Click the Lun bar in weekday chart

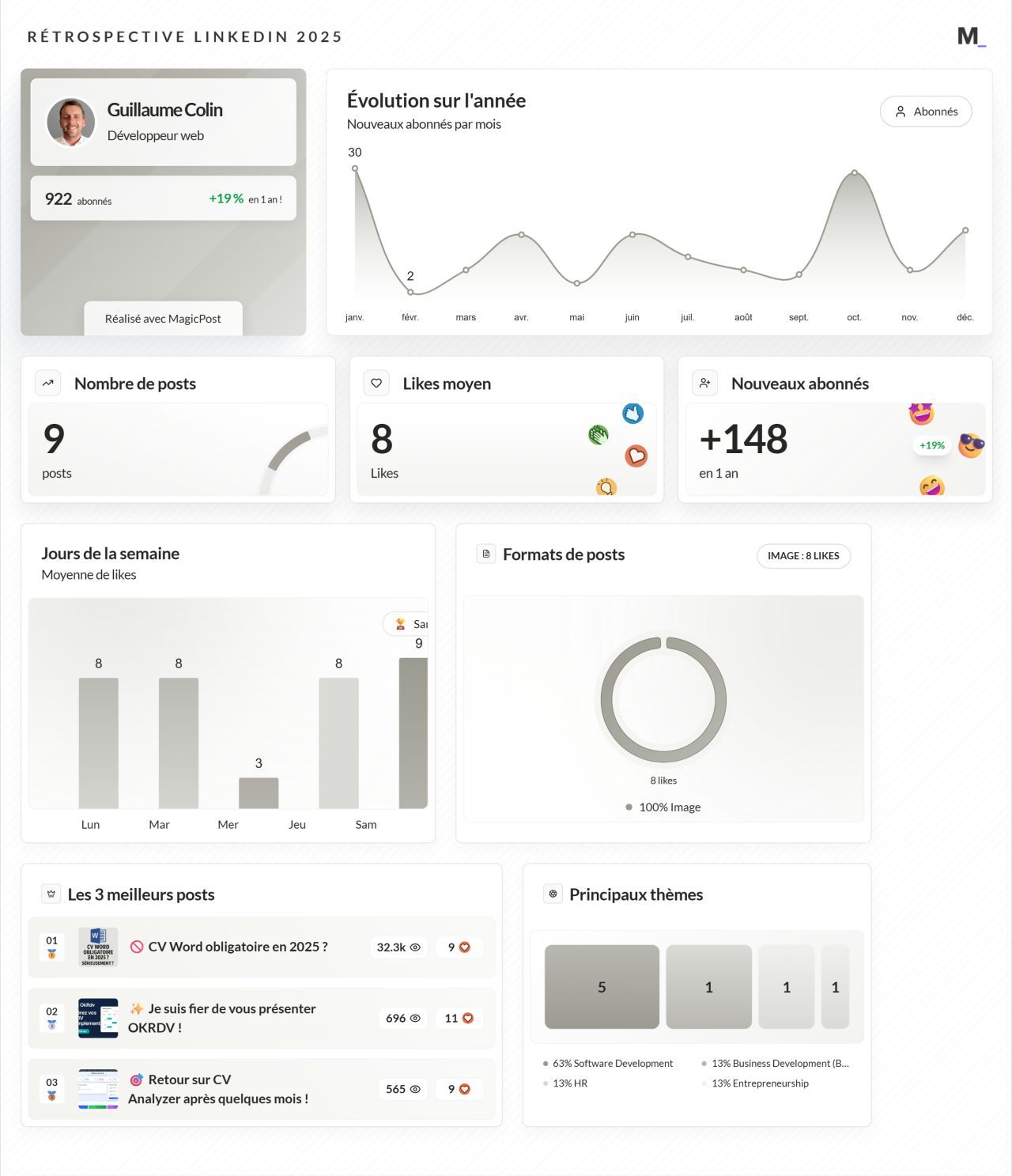[99, 743]
